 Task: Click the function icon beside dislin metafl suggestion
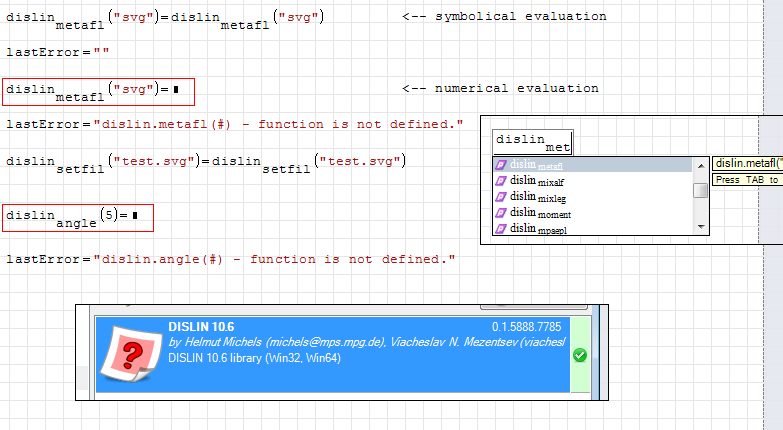501,165
